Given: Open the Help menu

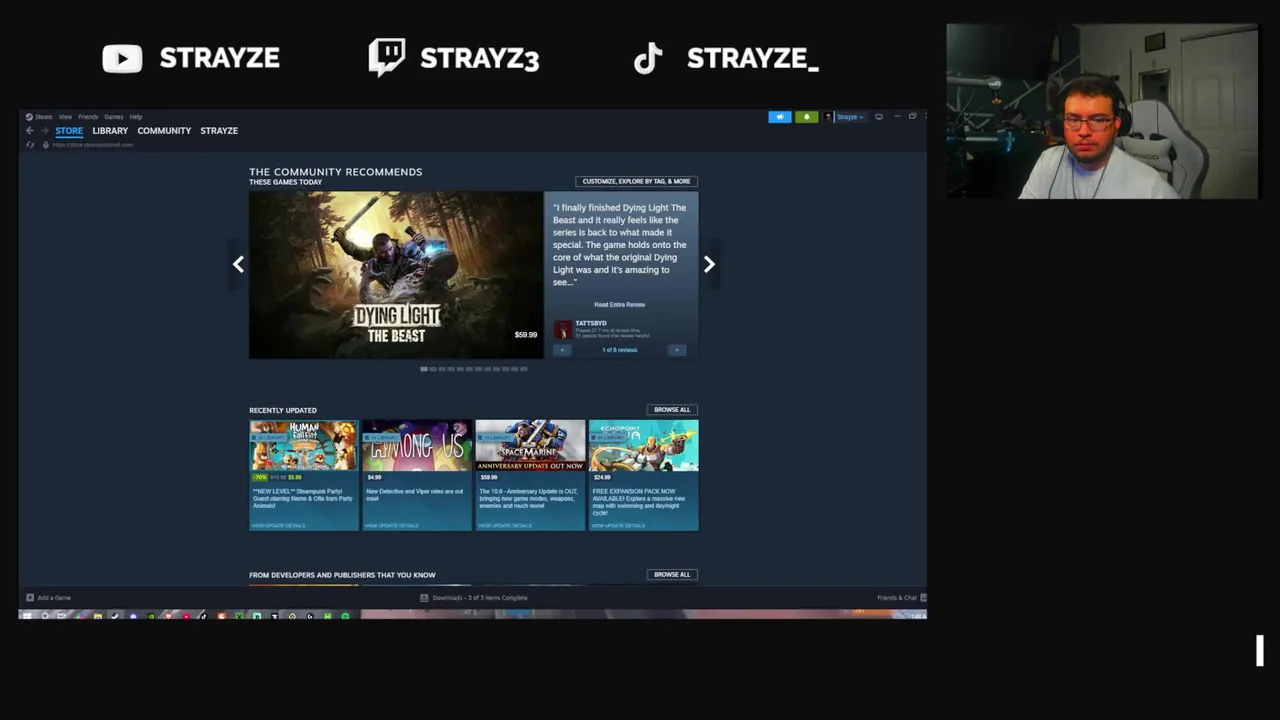Looking at the screenshot, I should (136, 117).
